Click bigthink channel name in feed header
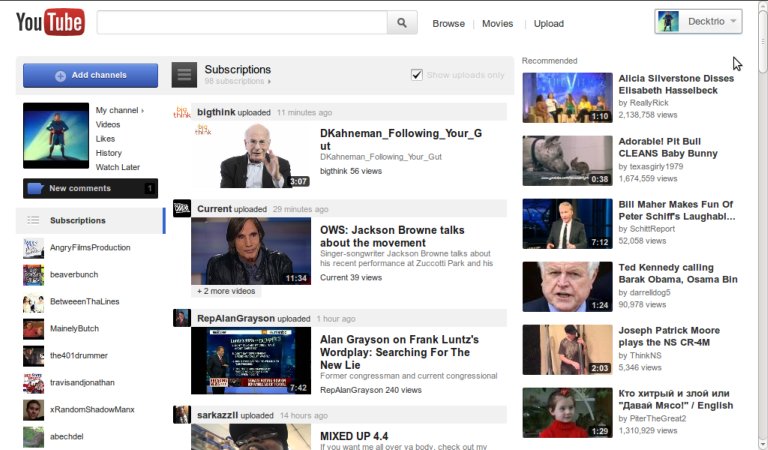Screen dimensions: 768x450 click(216, 112)
